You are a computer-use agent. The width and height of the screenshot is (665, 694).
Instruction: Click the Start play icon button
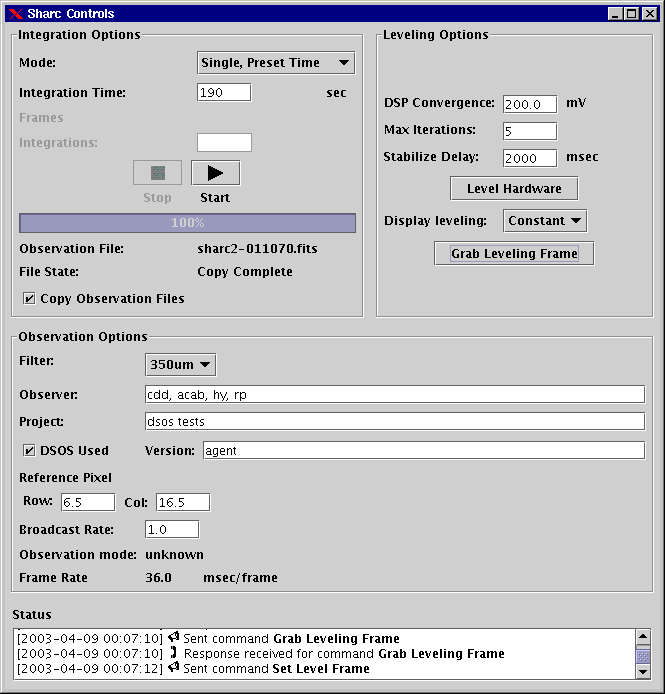pyautogui.click(x=216, y=173)
